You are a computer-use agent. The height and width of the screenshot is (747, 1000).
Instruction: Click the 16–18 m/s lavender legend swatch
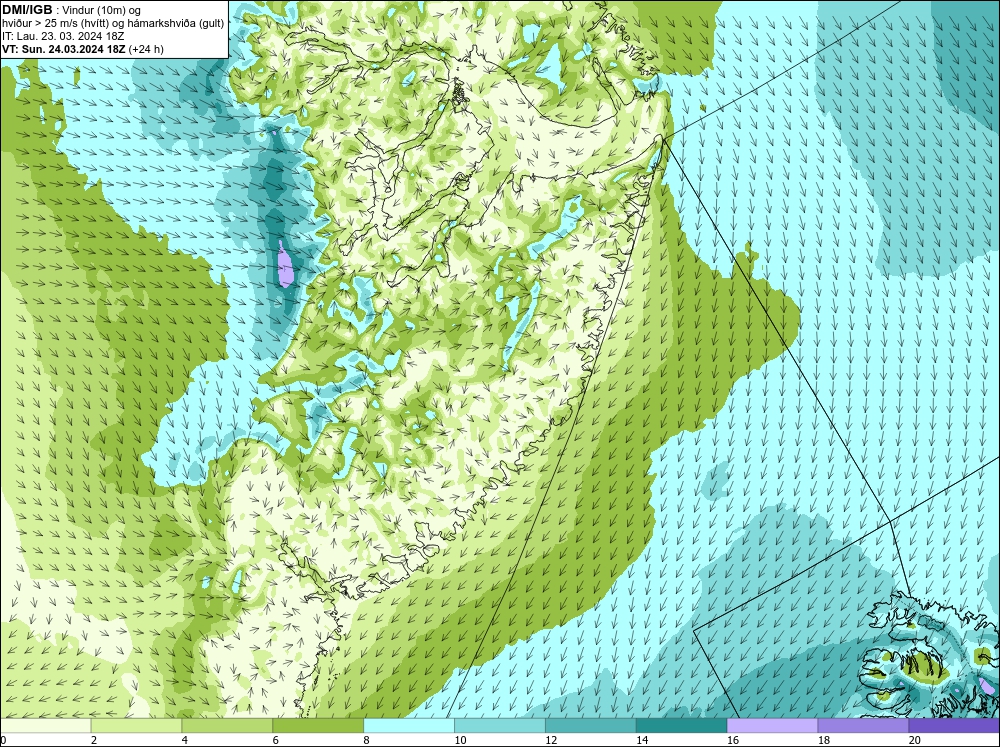pos(772,726)
